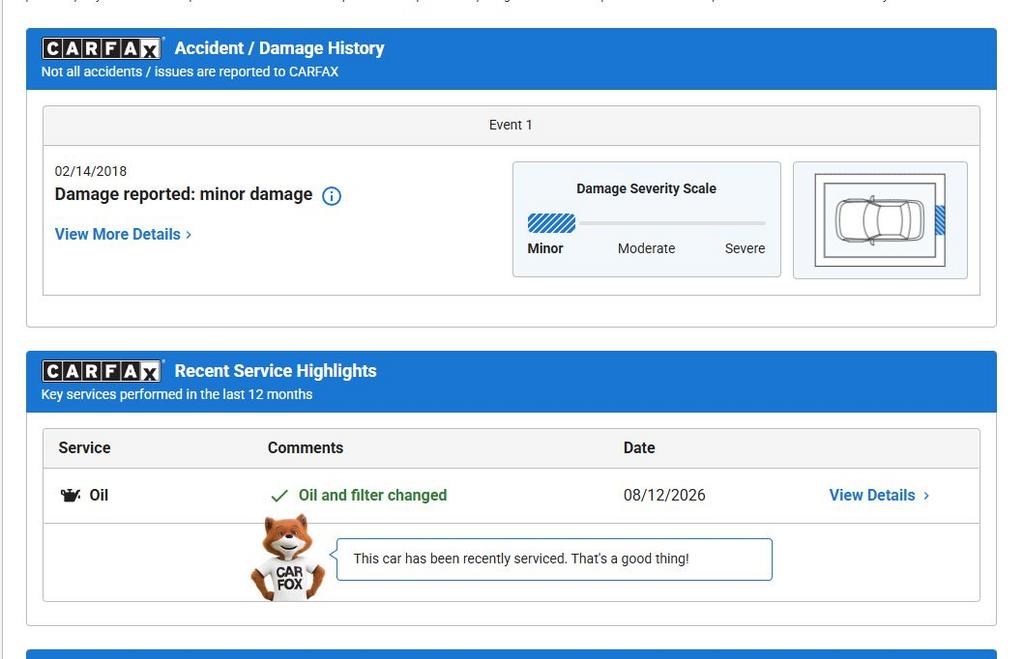
Task: Click 'Damage reported: minor damage' text
Action: (184, 195)
